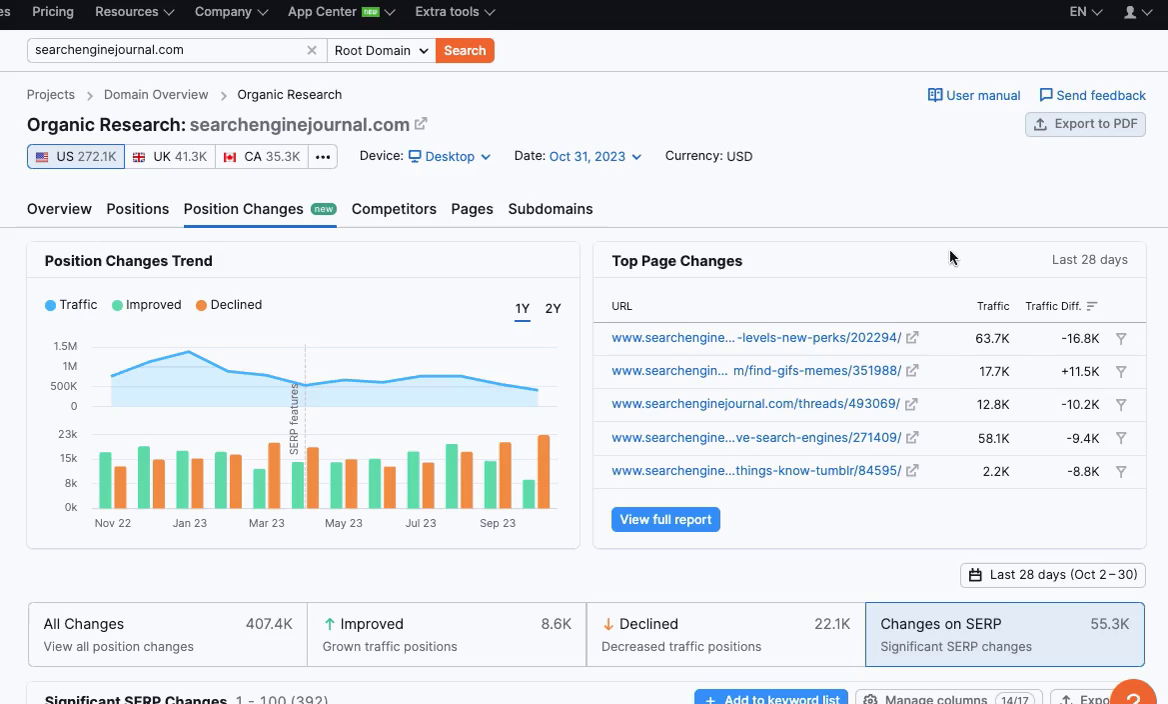The height and width of the screenshot is (704, 1168).
Task: Filter by the find-gifs-memes page row
Action: coord(1121,371)
